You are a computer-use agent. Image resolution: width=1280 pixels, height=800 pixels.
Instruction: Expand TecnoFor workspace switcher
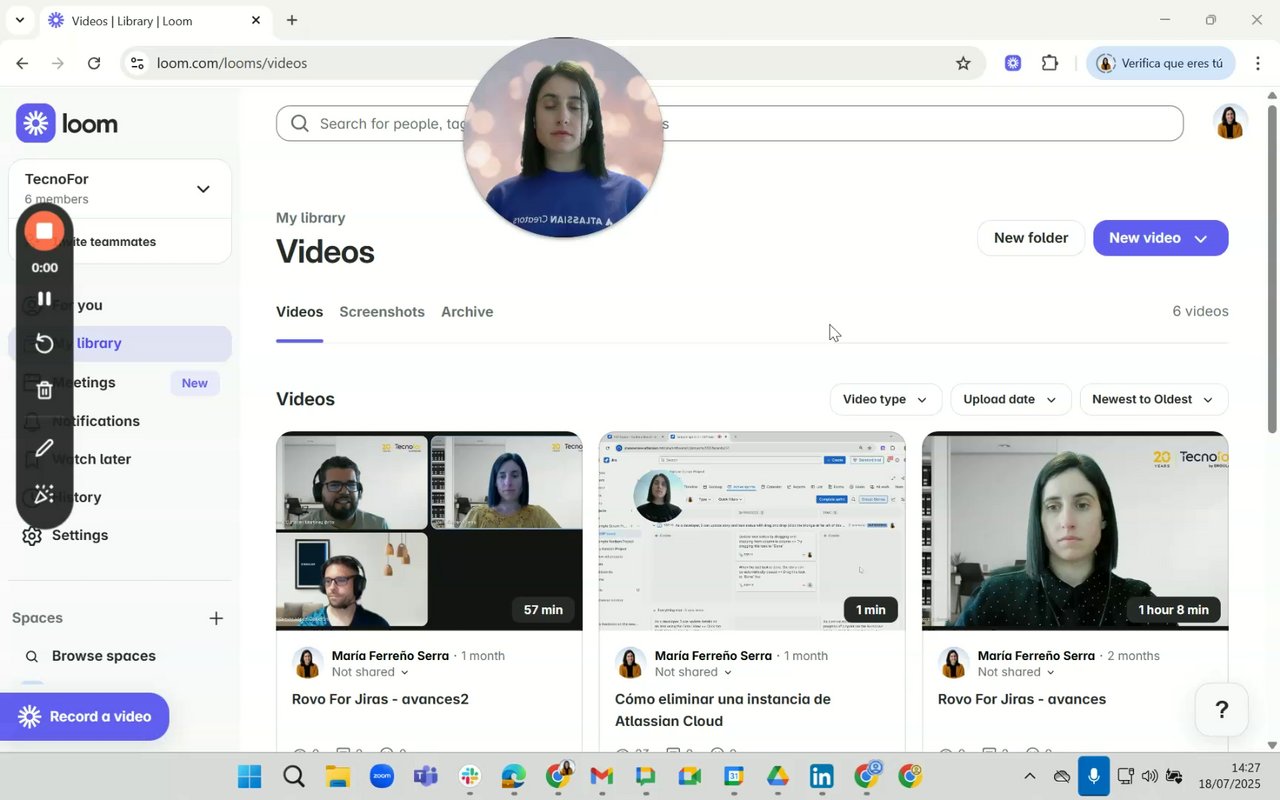[x=203, y=189]
